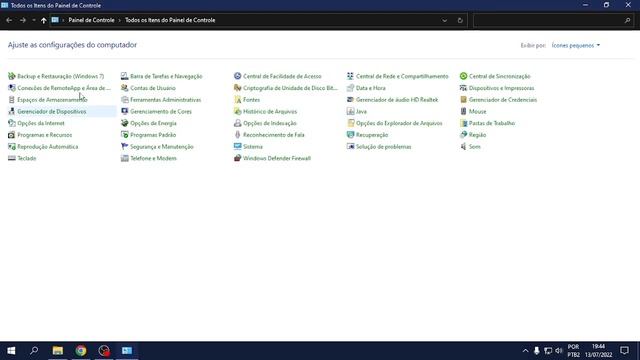Screen dimensions: 640x360
Task: Open Central de Facilidade de Acesso icon
Action: (x=238, y=76)
